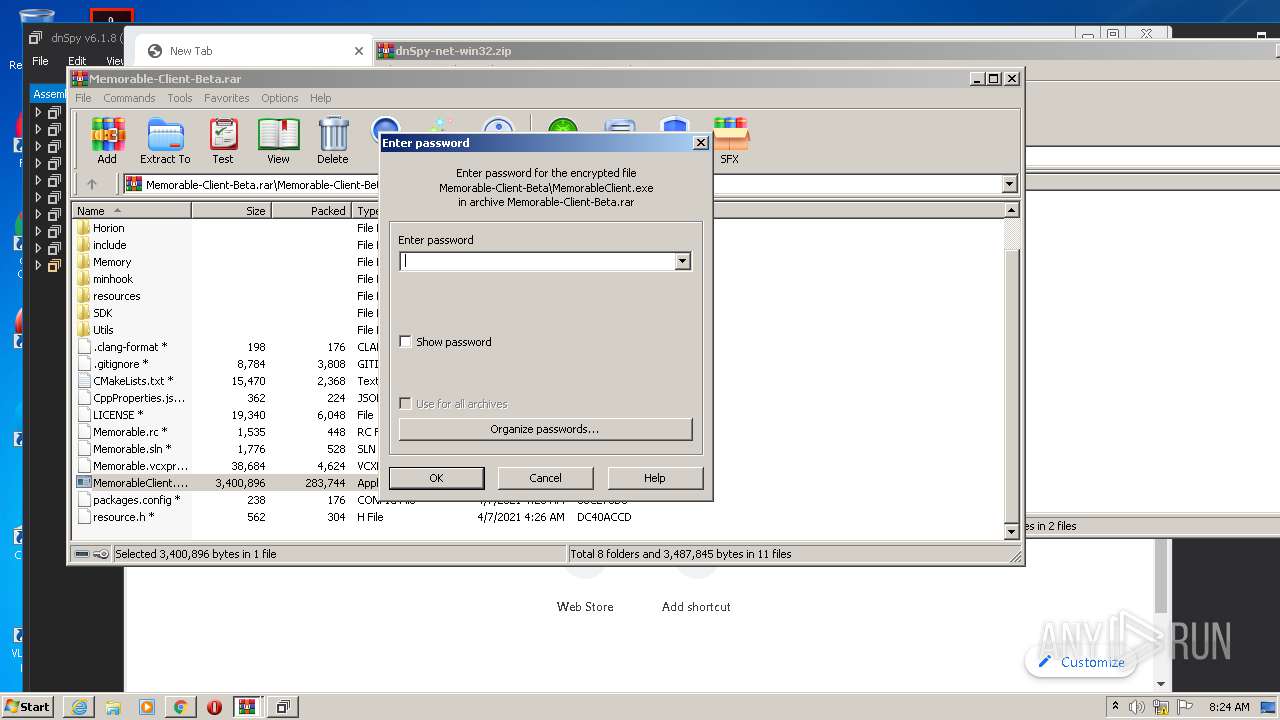Click the up-one-level arrow beside address bar
Image resolution: width=1280 pixels, height=720 pixels.
point(92,184)
